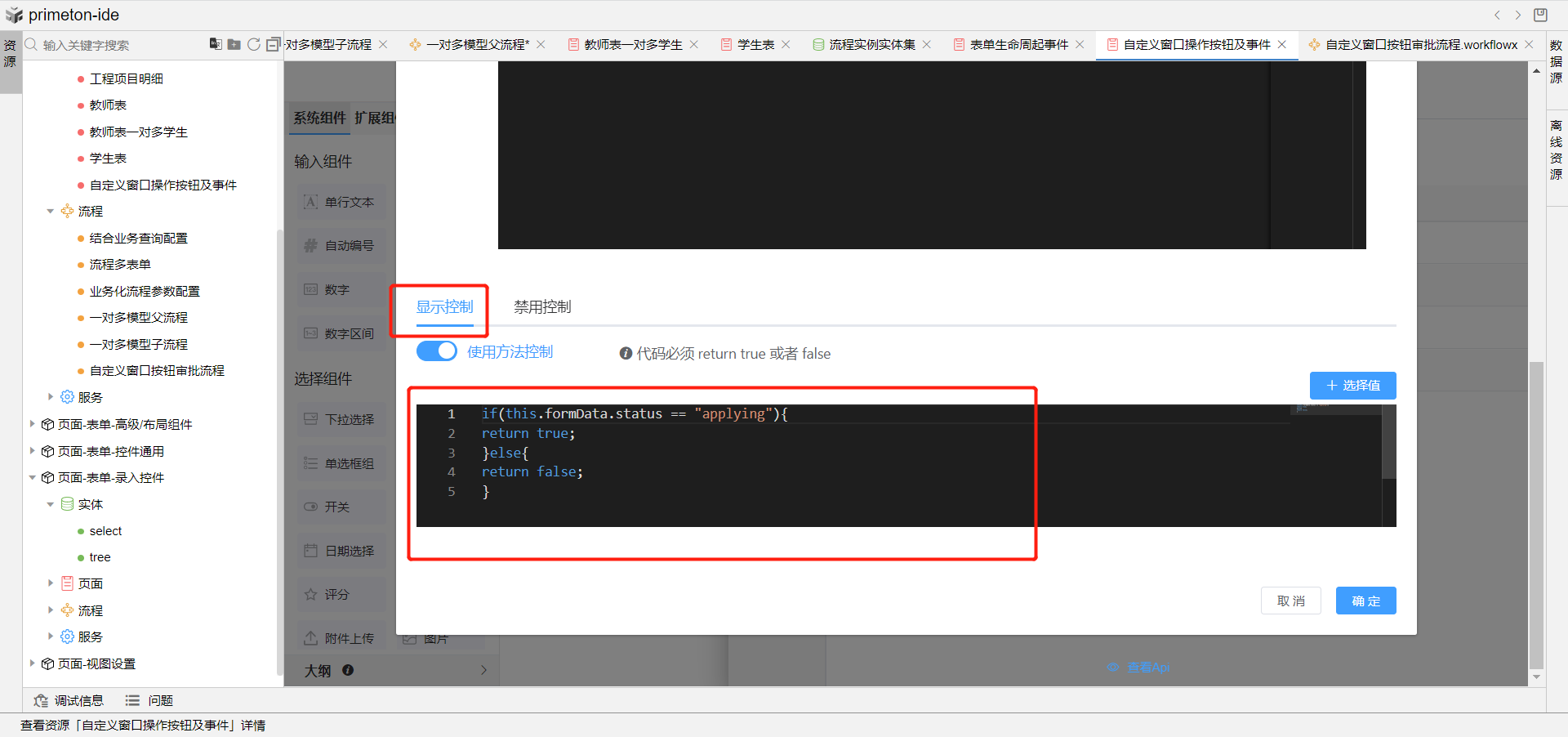Viewport: 1568px width, 737px height.
Task: Click the new folder icon
Action: click(x=234, y=44)
